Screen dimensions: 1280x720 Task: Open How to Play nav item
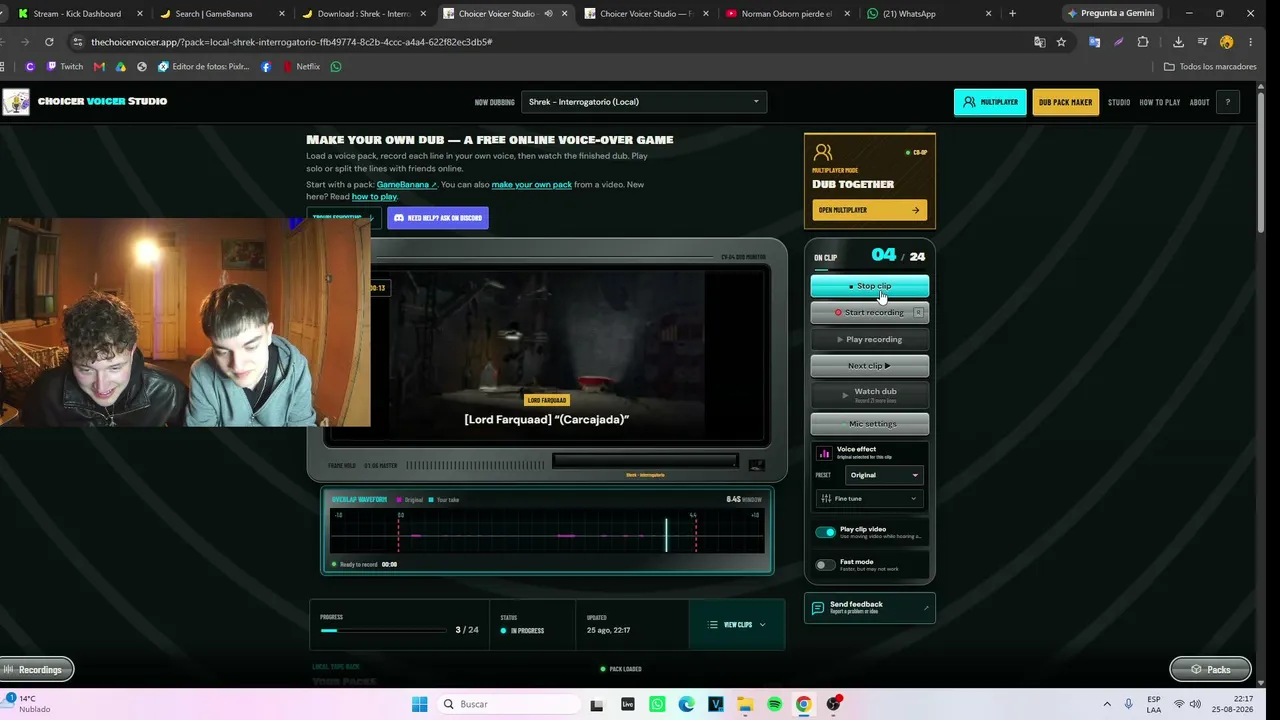click(x=1160, y=102)
